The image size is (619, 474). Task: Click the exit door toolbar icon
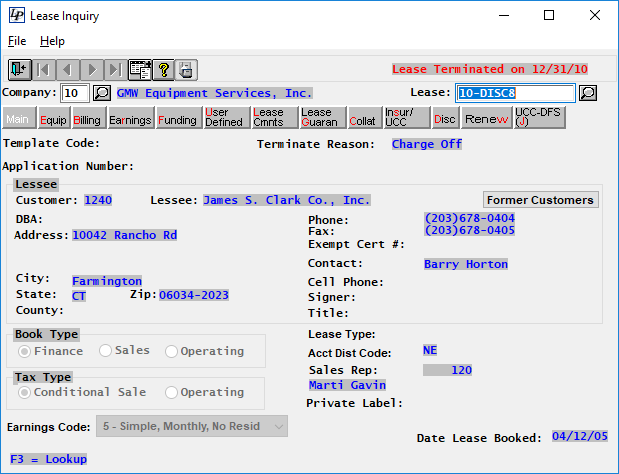pos(20,70)
